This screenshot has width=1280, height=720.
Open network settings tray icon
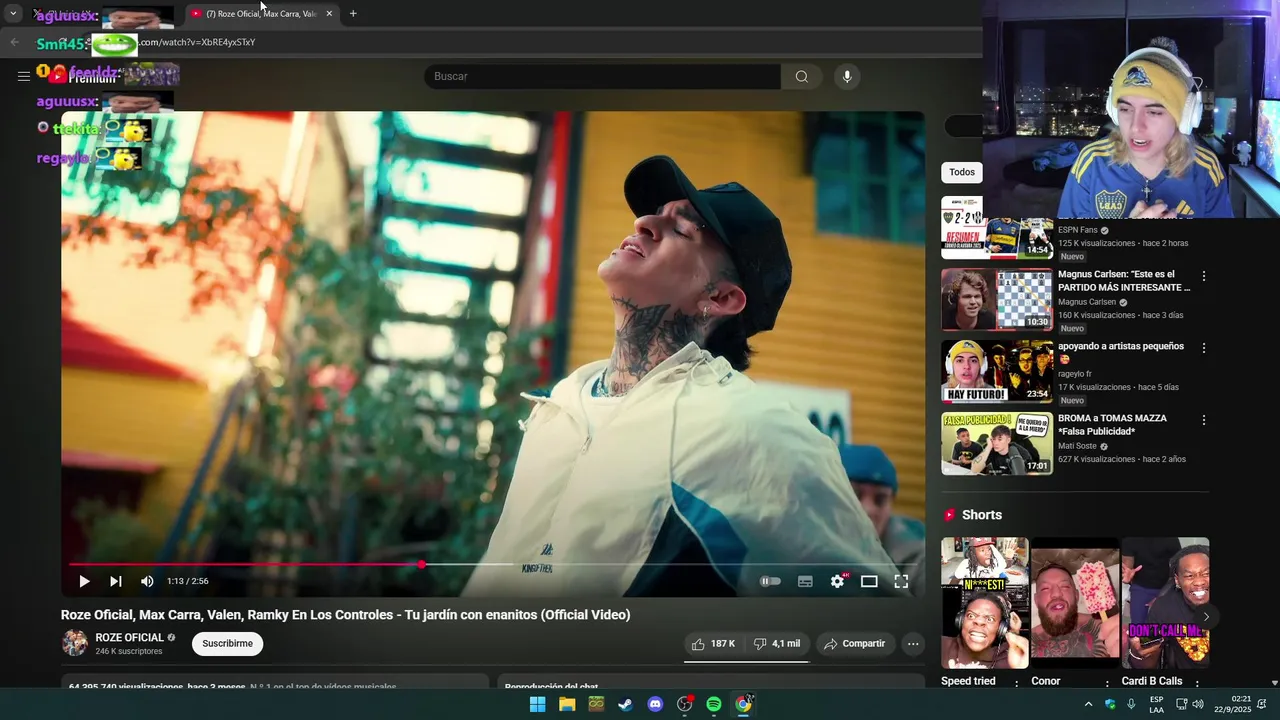coord(1181,704)
